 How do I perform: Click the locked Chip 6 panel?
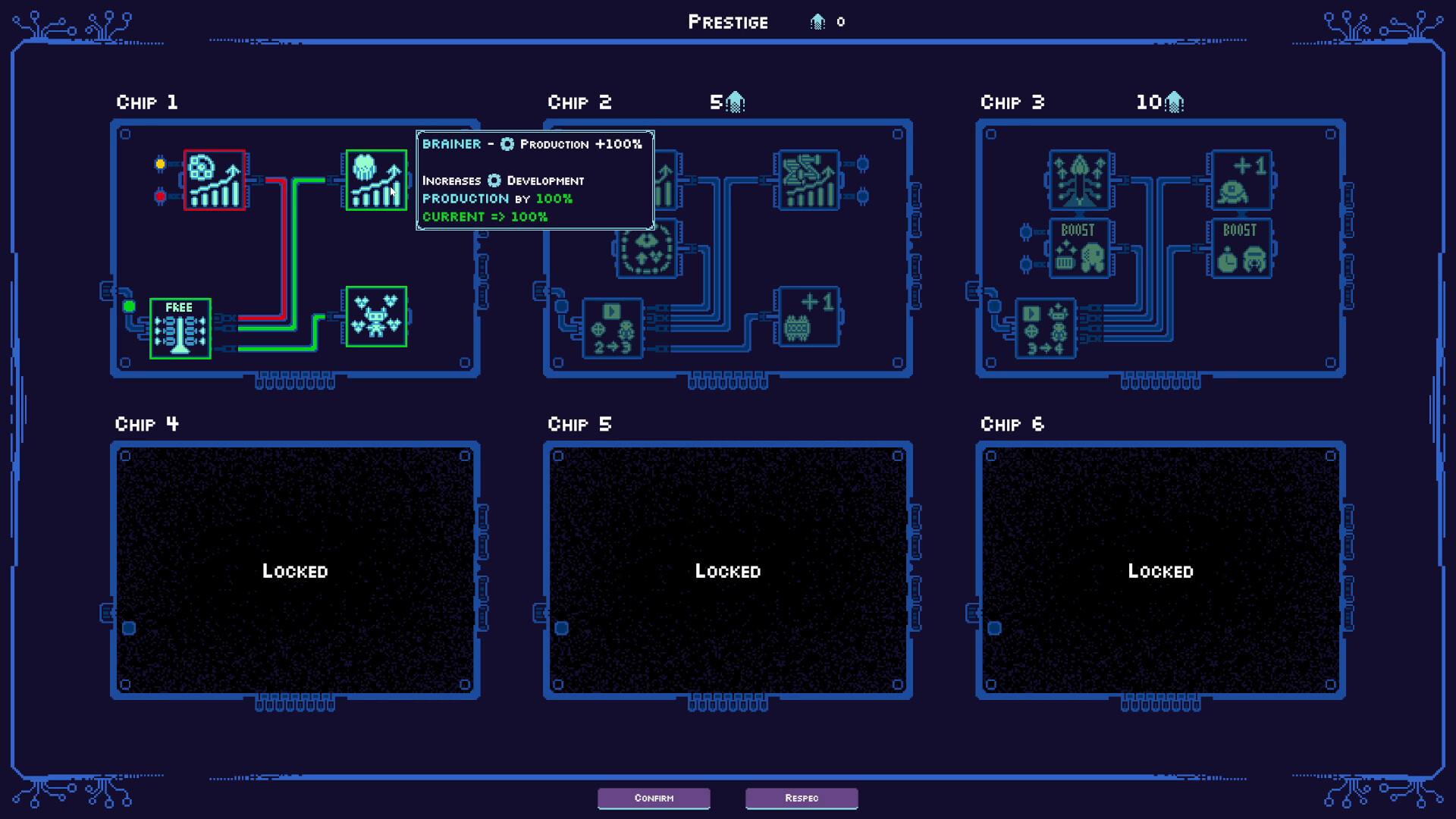coord(1160,570)
